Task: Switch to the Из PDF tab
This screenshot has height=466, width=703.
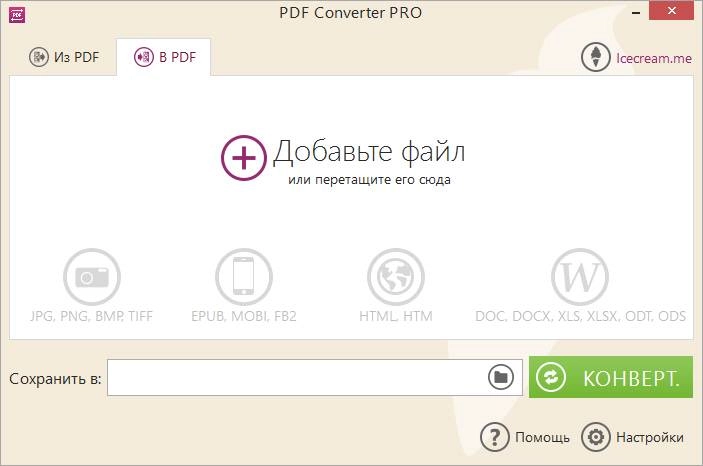Action: click(x=64, y=57)
